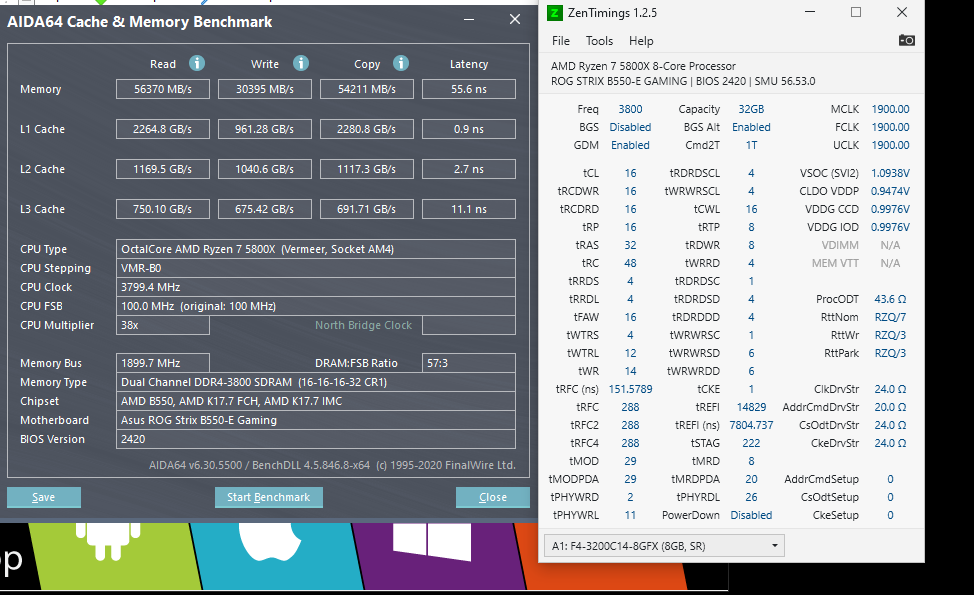Click the Memory Write value 30395 MB/s
The image size is (974, 595).
click(x=265, y=89)
